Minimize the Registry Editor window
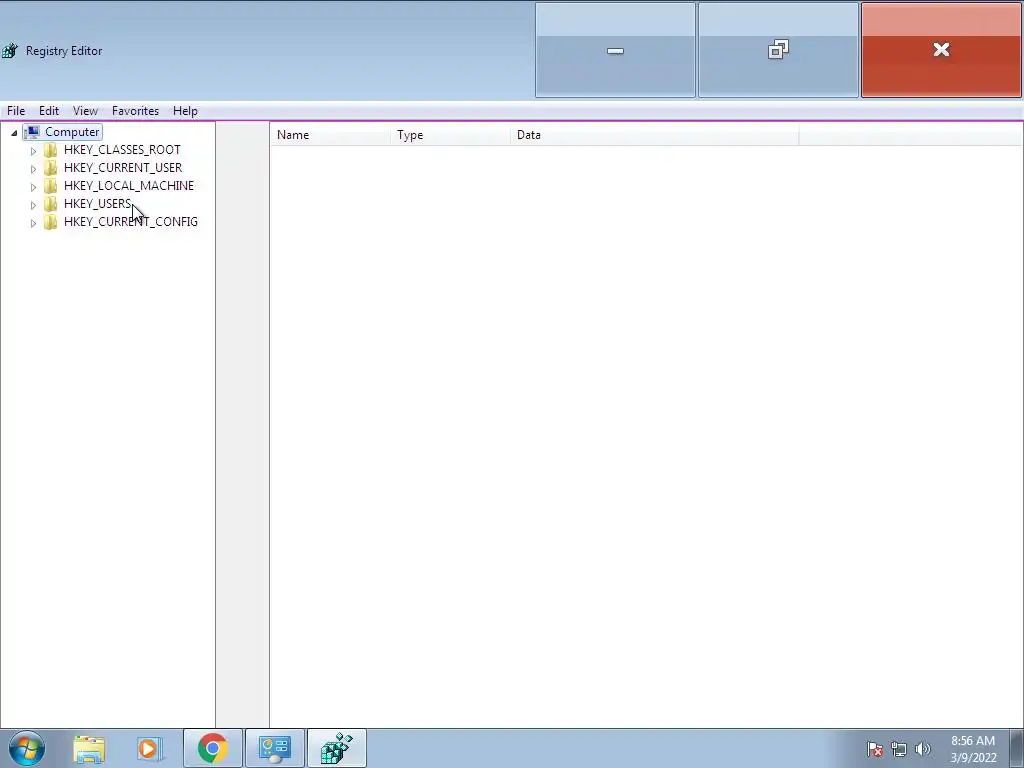The width and height of the screenshot is (1024, 768). click(615, 50)
